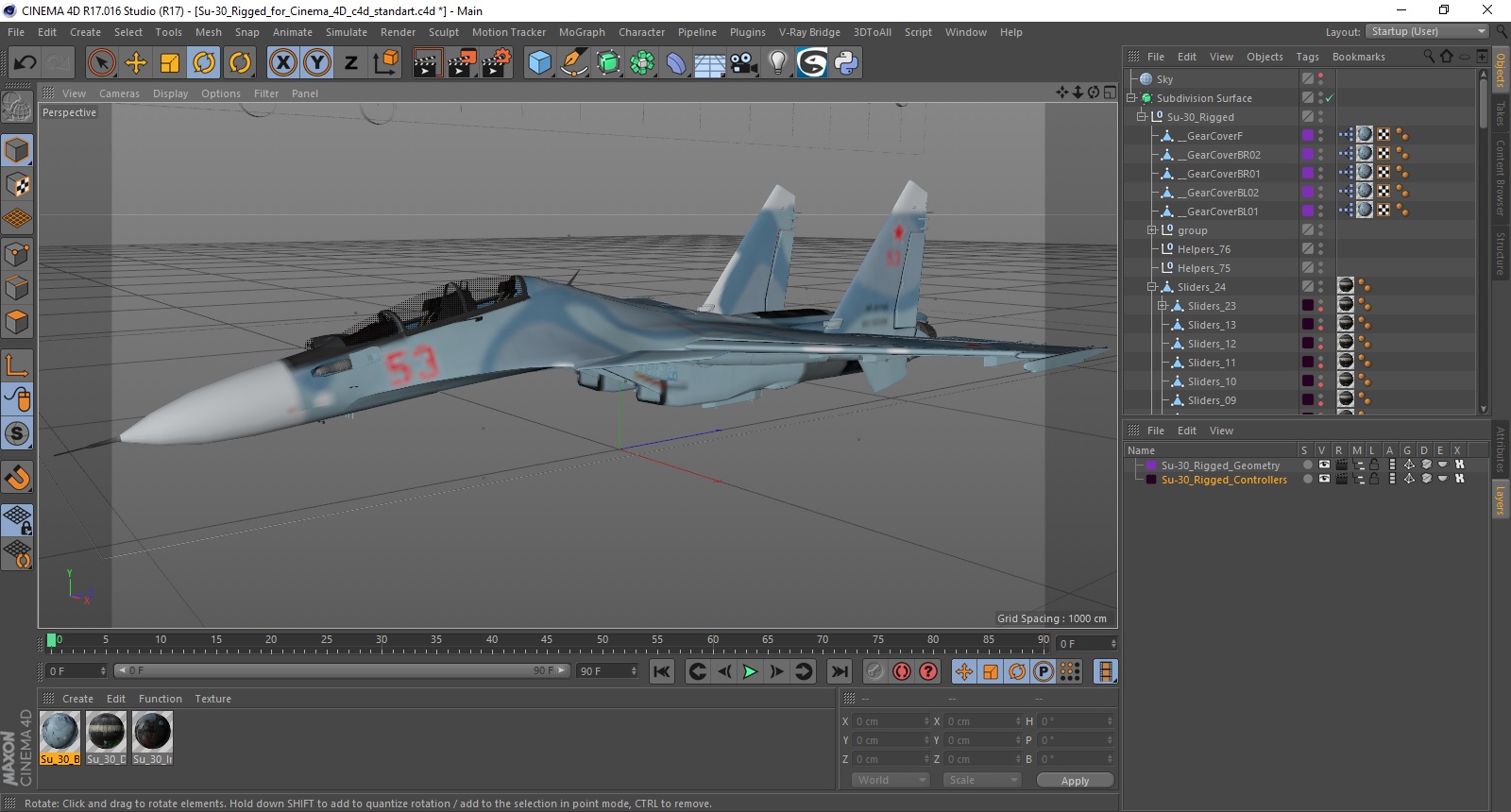
Task: Toggle the coordinate system icon
Action: point(385,63)
